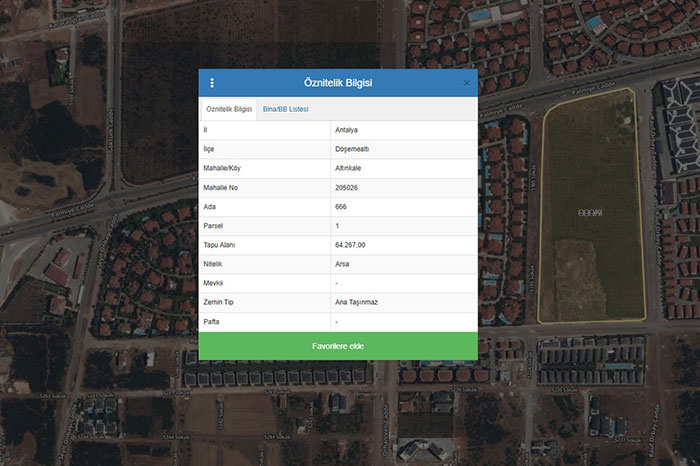Click the Mahalle/Köy field label
This screenshot has height=466, width=700.
pos(222,168)
